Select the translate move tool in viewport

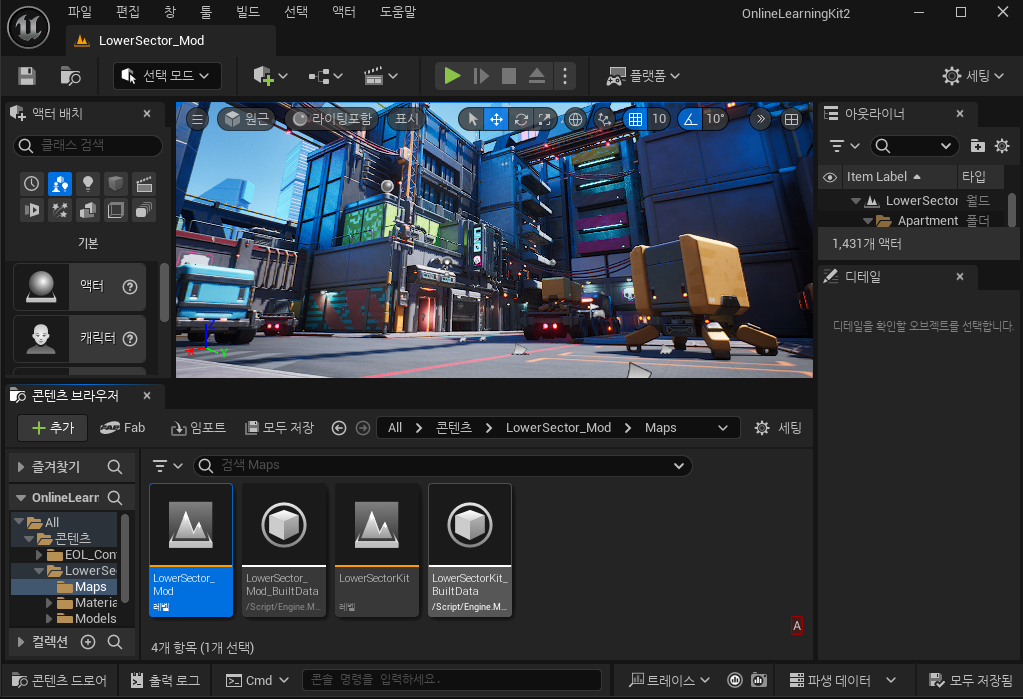(x=497, y=119)
